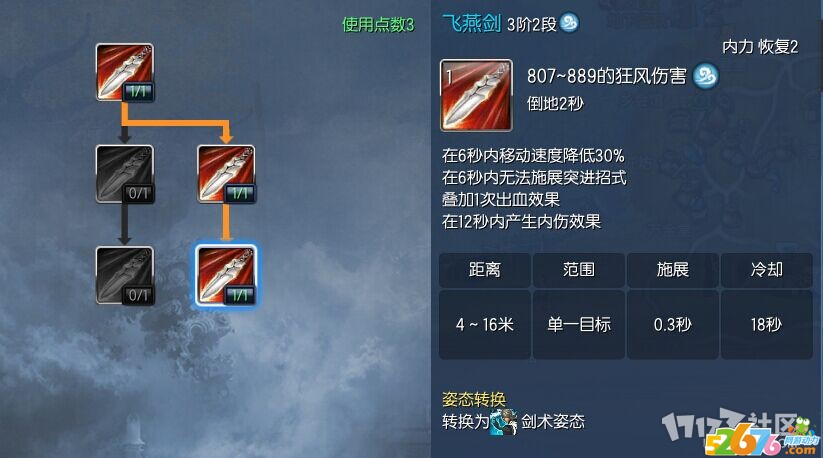Select the active right middle skill node
823x458 pixels.
point(226,174)
